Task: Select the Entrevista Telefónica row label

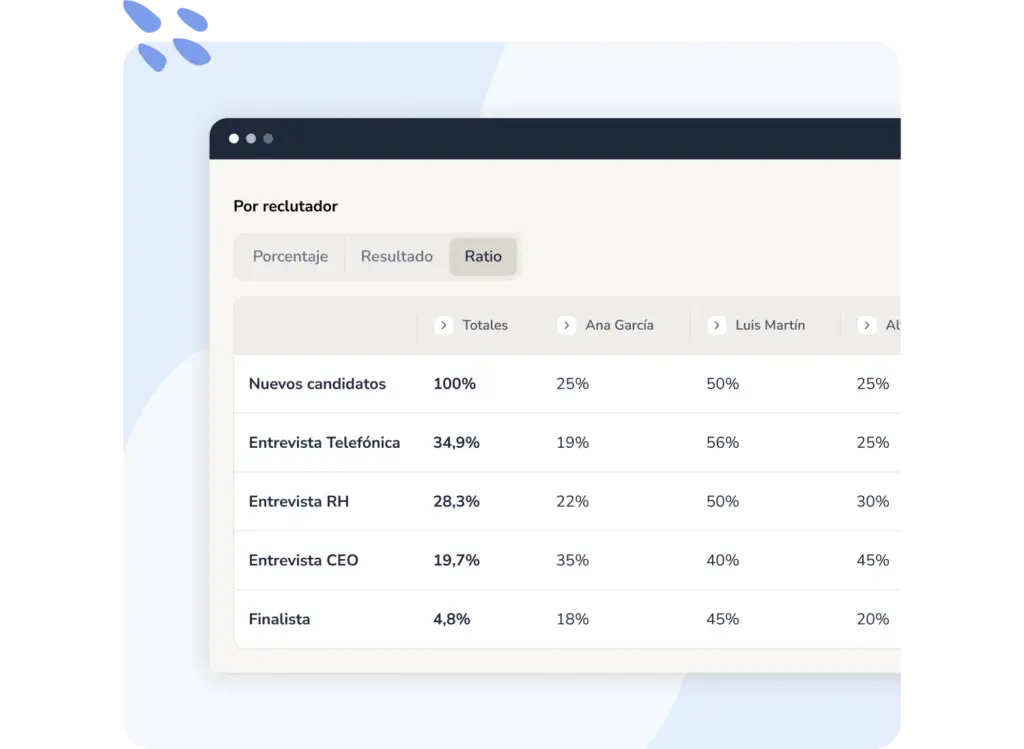Action: [324, 443]
